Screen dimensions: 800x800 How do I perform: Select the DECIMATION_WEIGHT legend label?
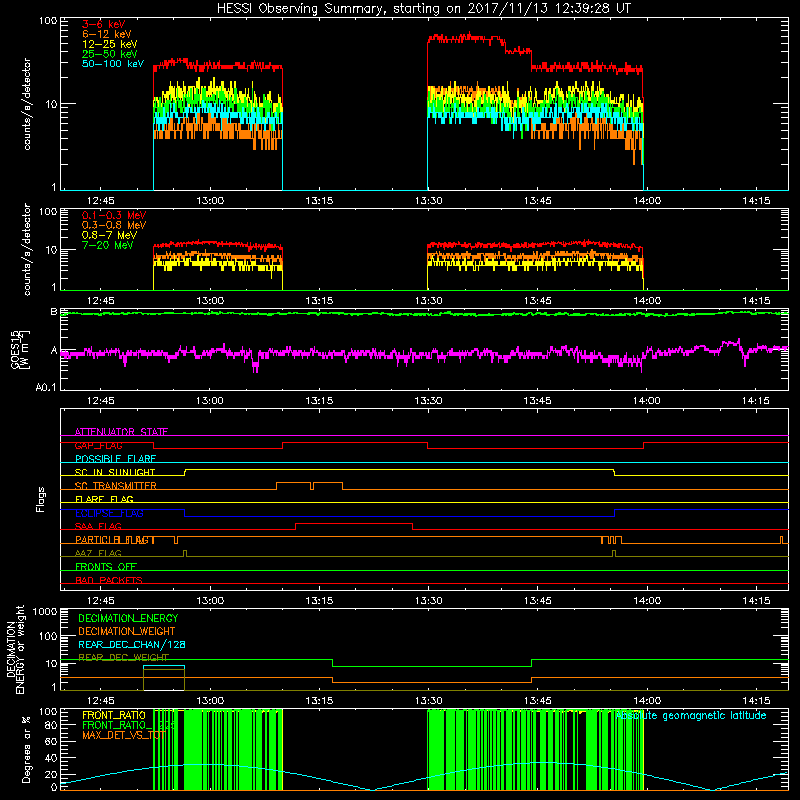point(127,631)
